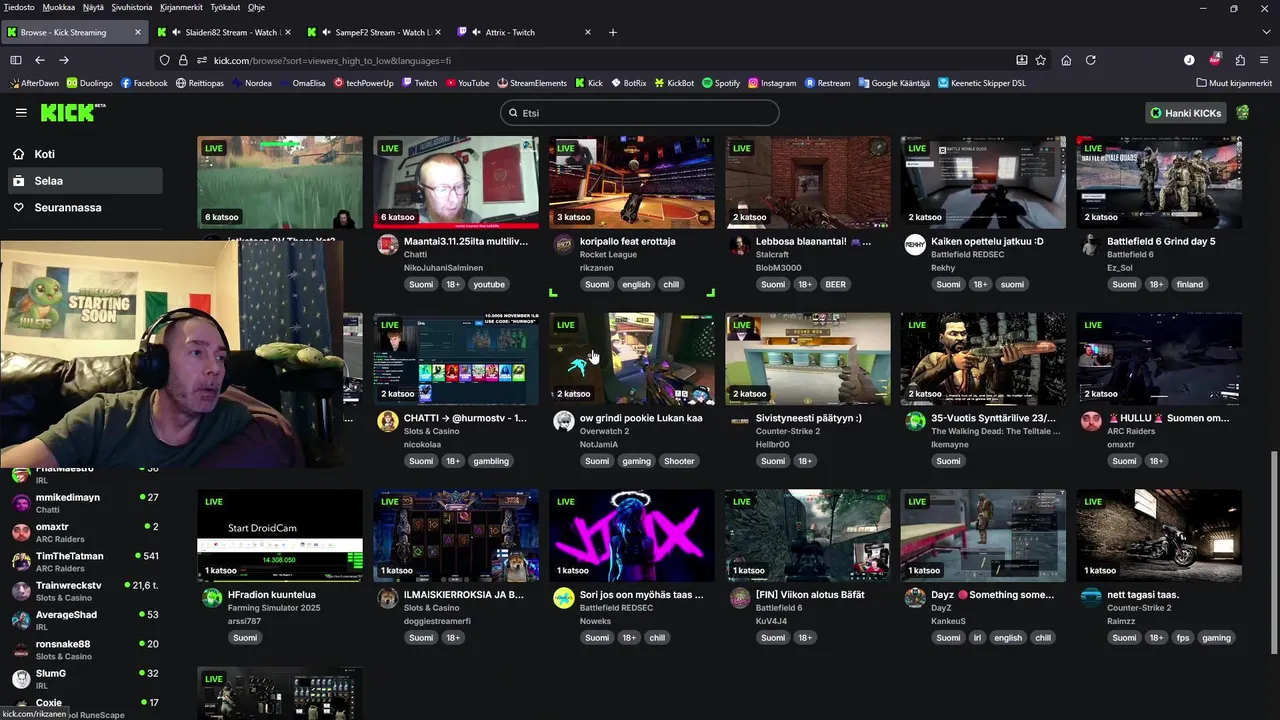Open the YouTube bookmark
Viewport: 1280px width, 720px height.
click(x=467, y=83)
